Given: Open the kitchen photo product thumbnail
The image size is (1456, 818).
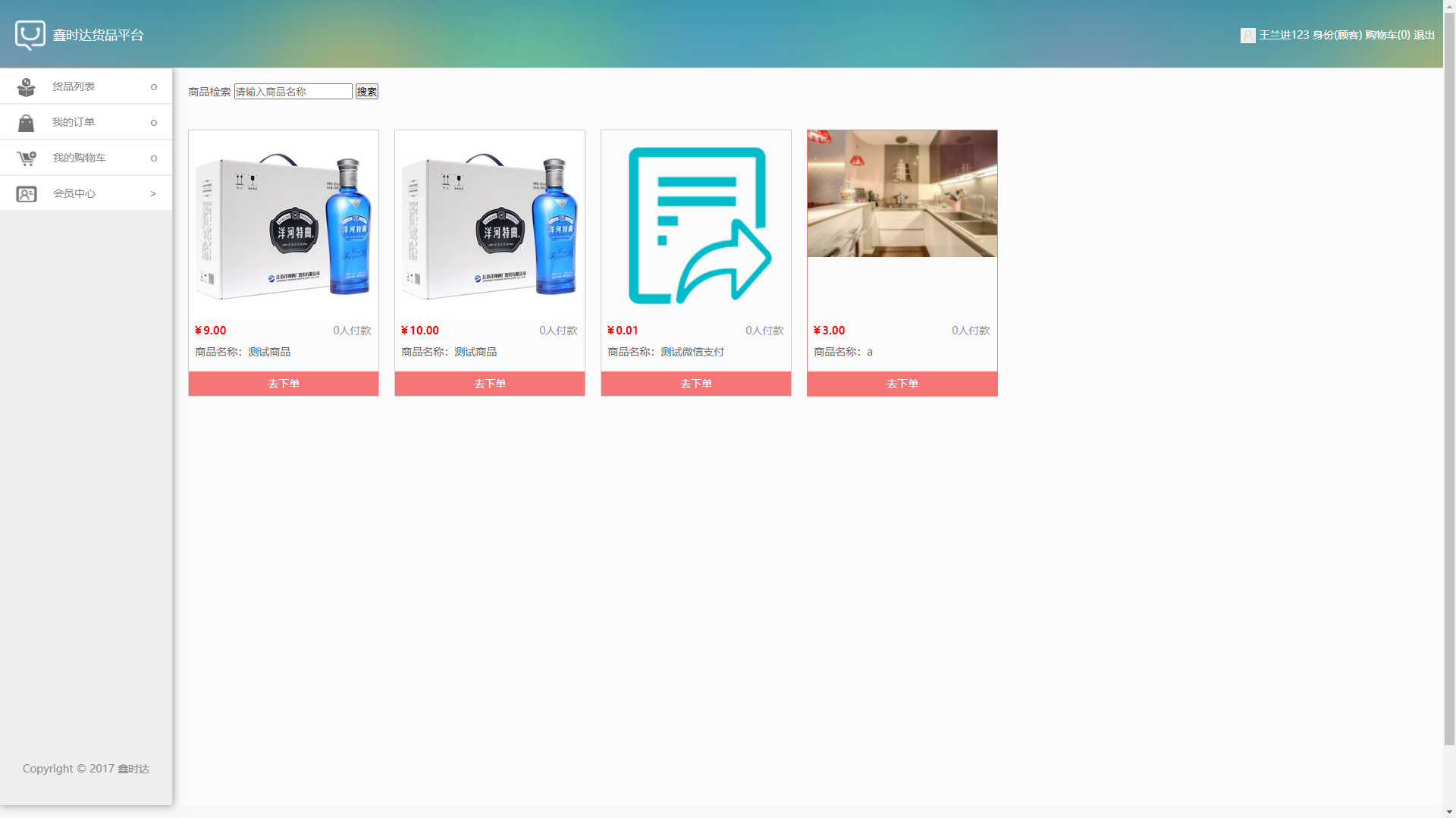Looking at the screenshot, I should click(902, 193).
